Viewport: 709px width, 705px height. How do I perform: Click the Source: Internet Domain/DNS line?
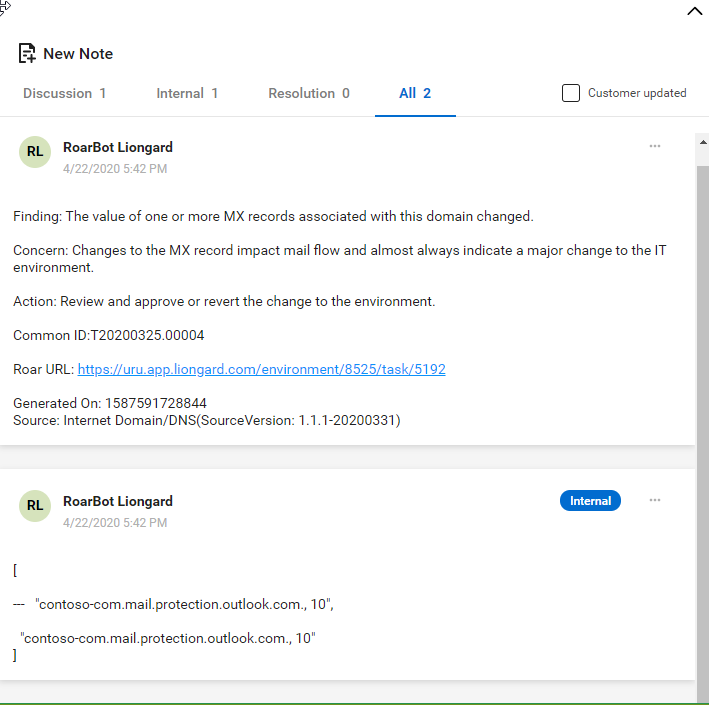point(207,421)
